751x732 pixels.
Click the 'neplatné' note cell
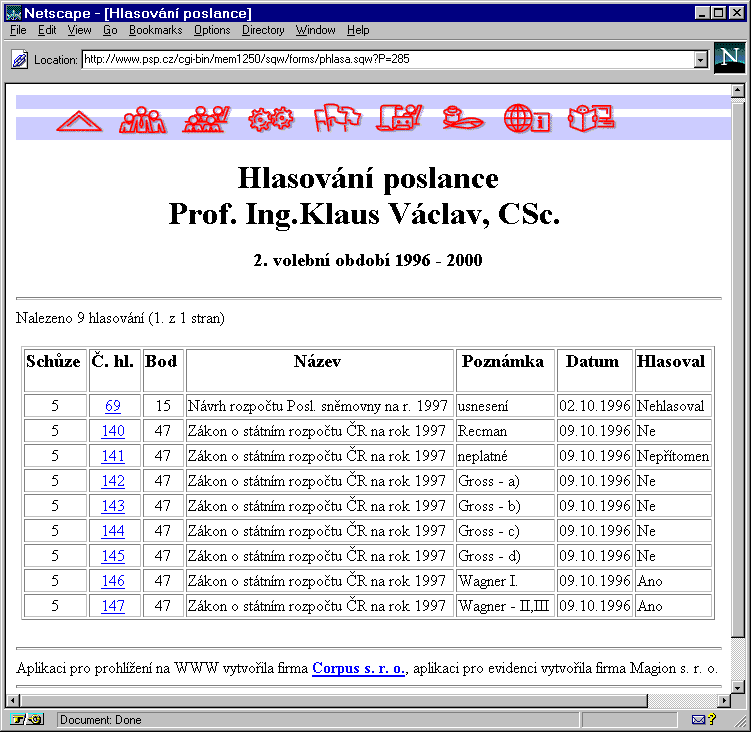click(x=505, y=456)
